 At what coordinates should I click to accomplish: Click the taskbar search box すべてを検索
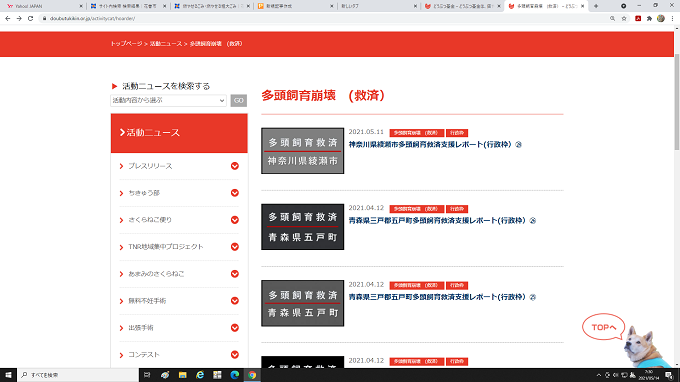click(x=78, y=375)
